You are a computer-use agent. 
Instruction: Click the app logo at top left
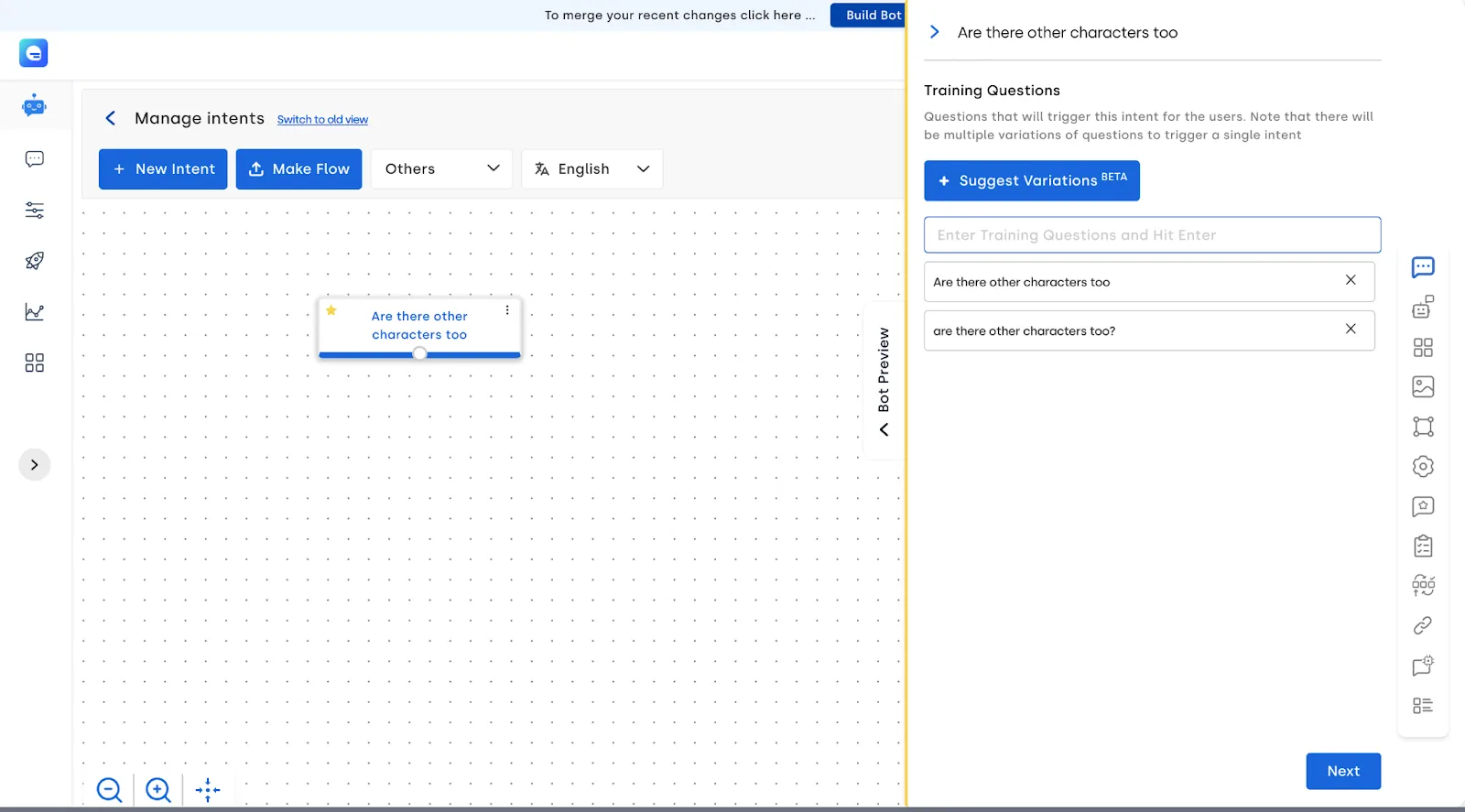point(33,53)
